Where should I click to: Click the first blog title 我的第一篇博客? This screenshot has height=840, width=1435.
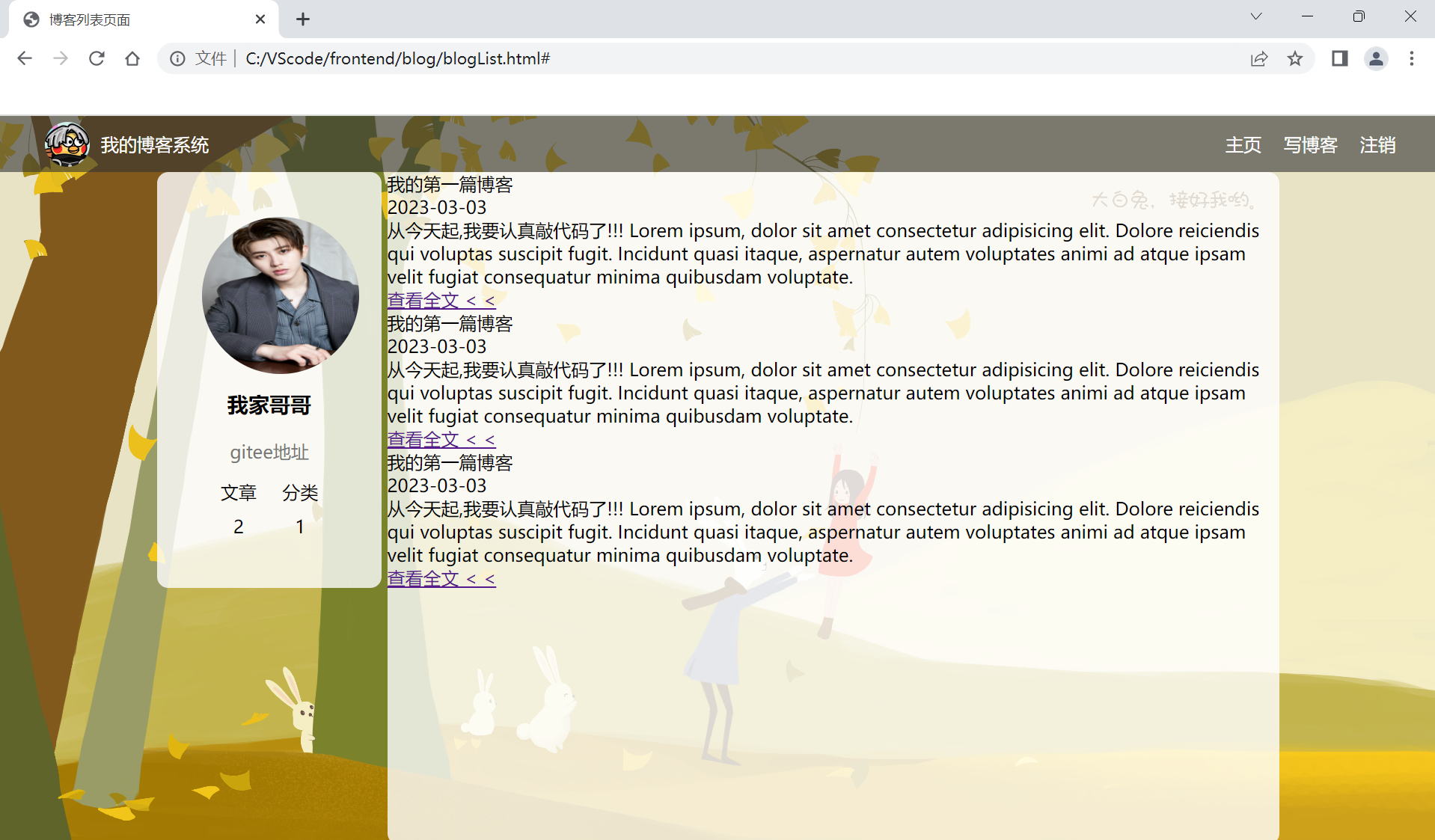450,185
